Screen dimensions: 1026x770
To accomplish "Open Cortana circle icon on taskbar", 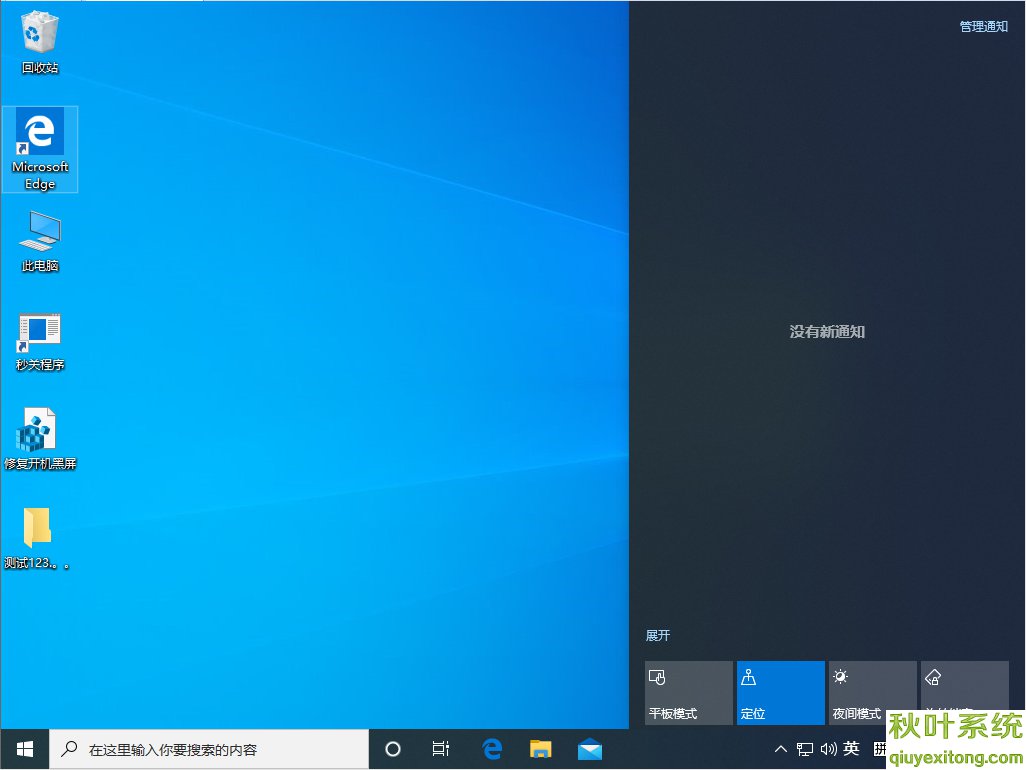I will pyautogui.click(x=393, y=749).
